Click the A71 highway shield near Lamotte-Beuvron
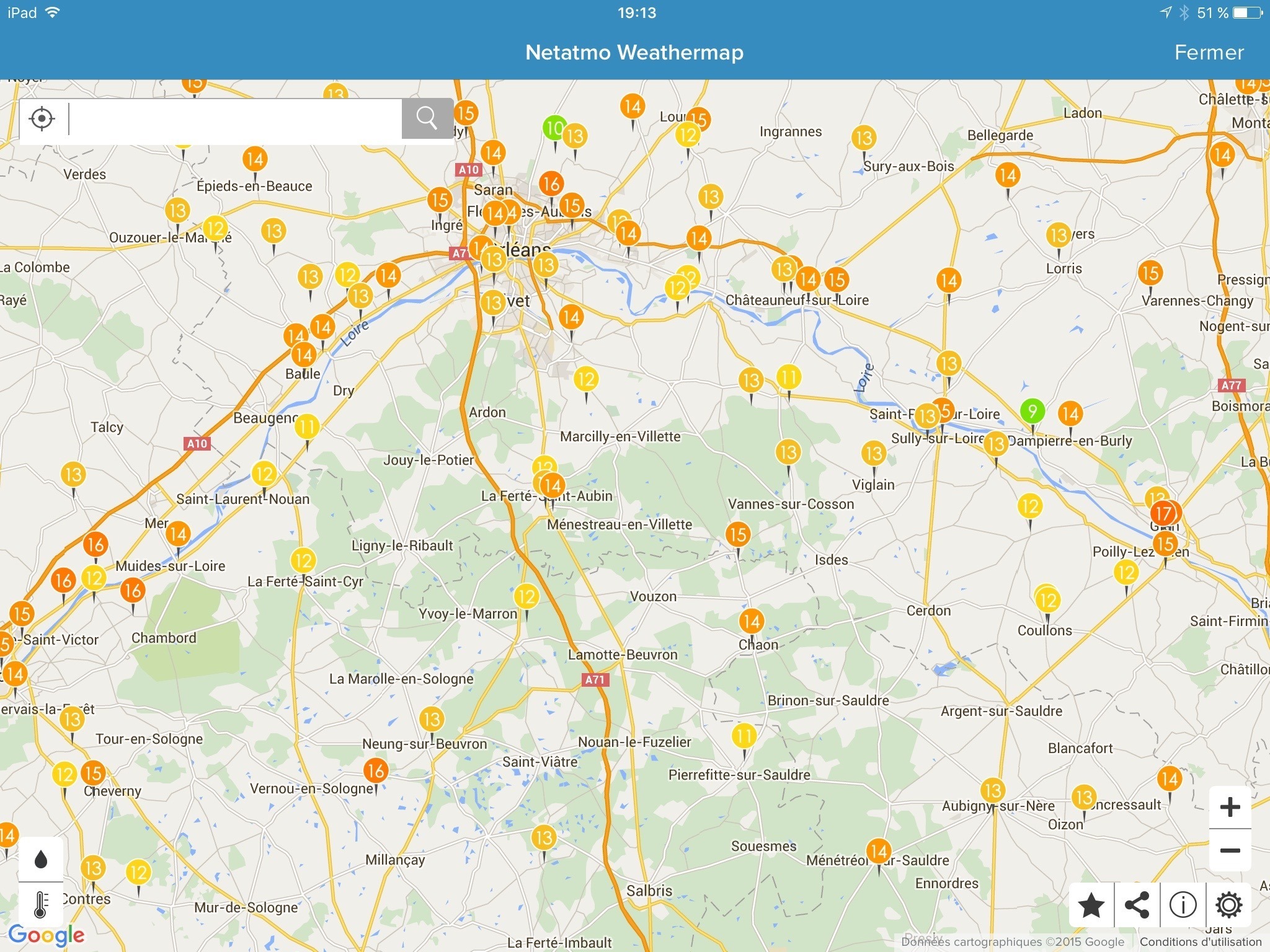1270x952 pixels. click(595, 679)
